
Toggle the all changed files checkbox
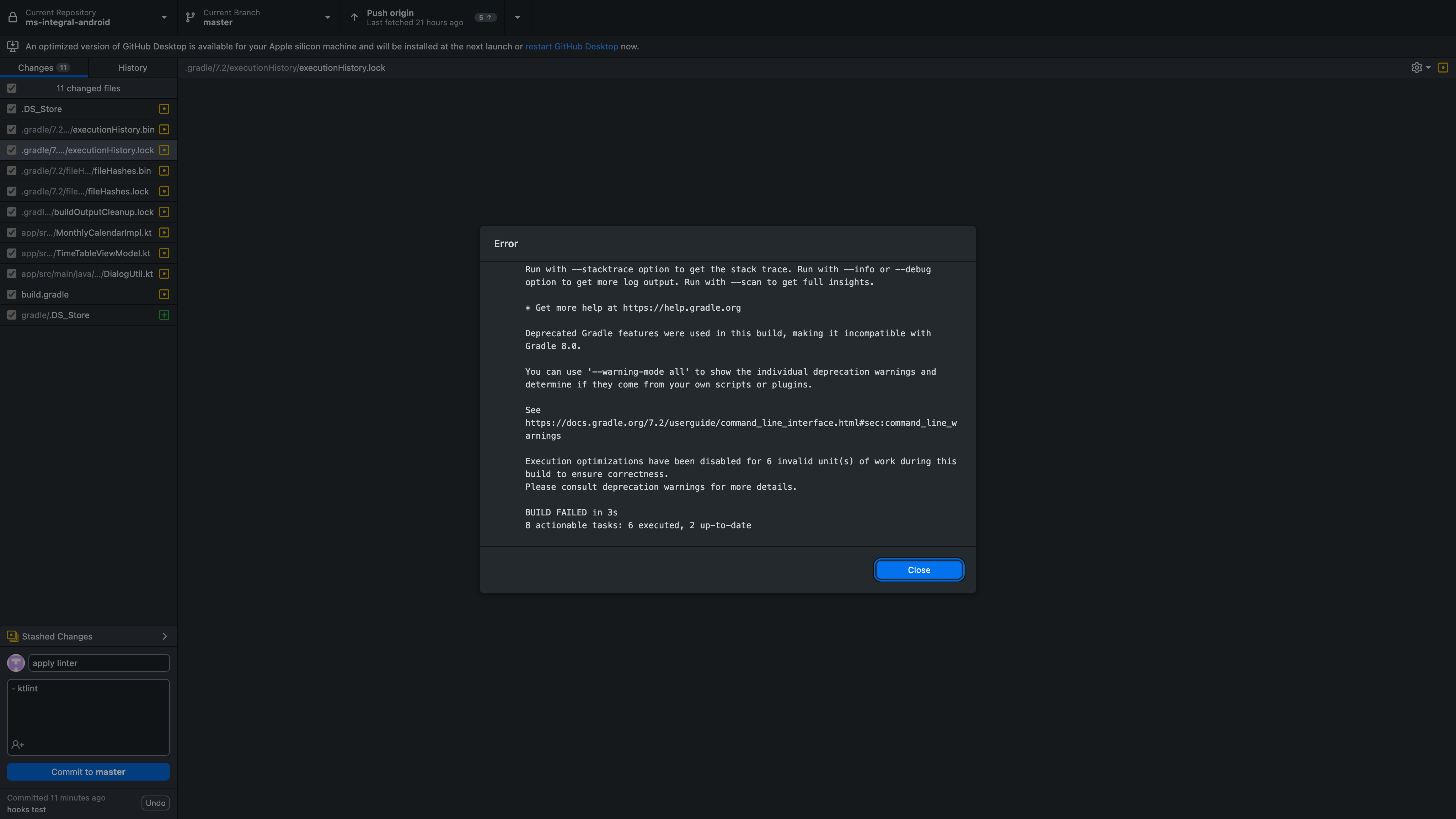click(12, 88)
